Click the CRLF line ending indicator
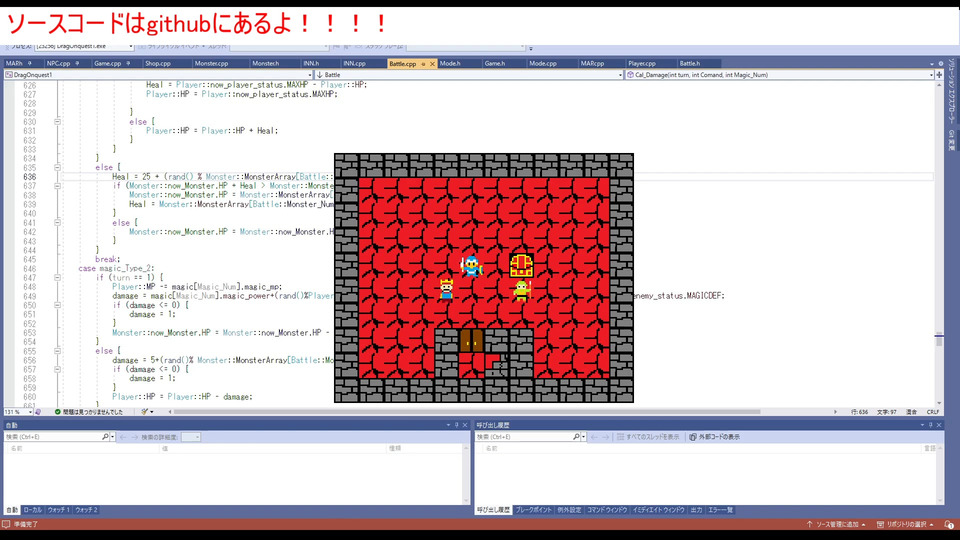The image size is (960, 540). pos(932,412)
